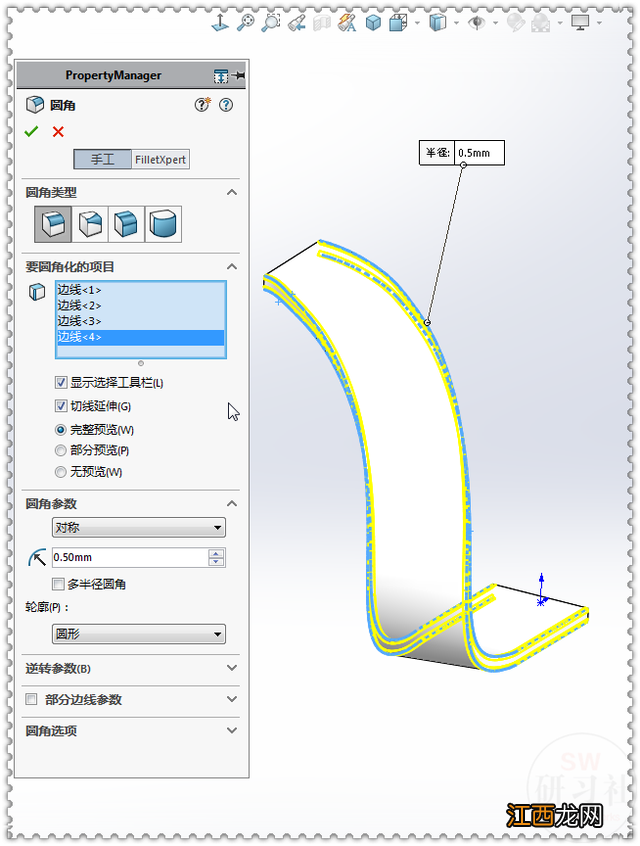Image resolution: width=640 pixels, height=846 pixels.
Task: Select 完整预览 radio button
Action: 60,430
